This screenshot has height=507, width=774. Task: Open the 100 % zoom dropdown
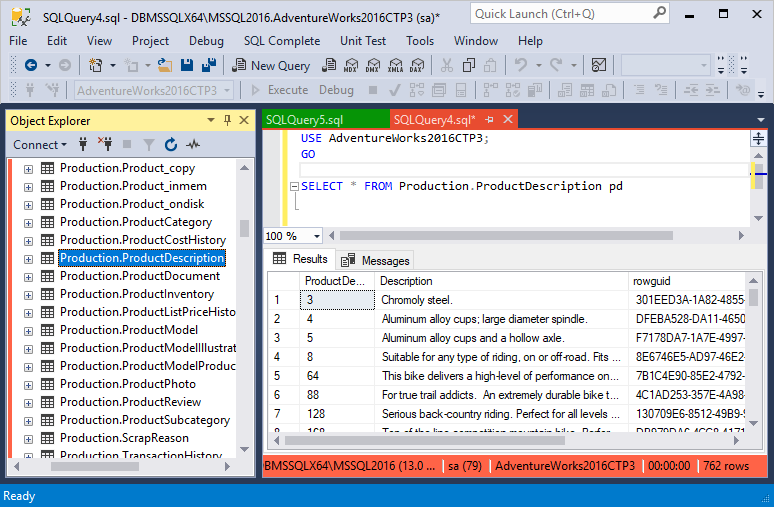[316, 236]
